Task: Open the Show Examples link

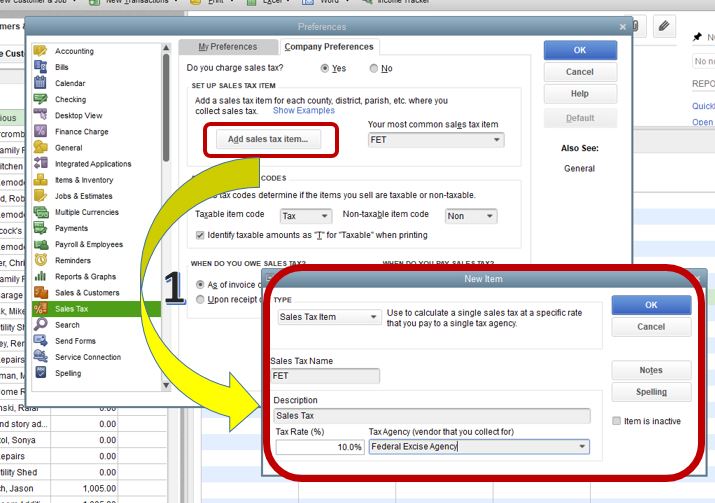Action: pos(304,110)
